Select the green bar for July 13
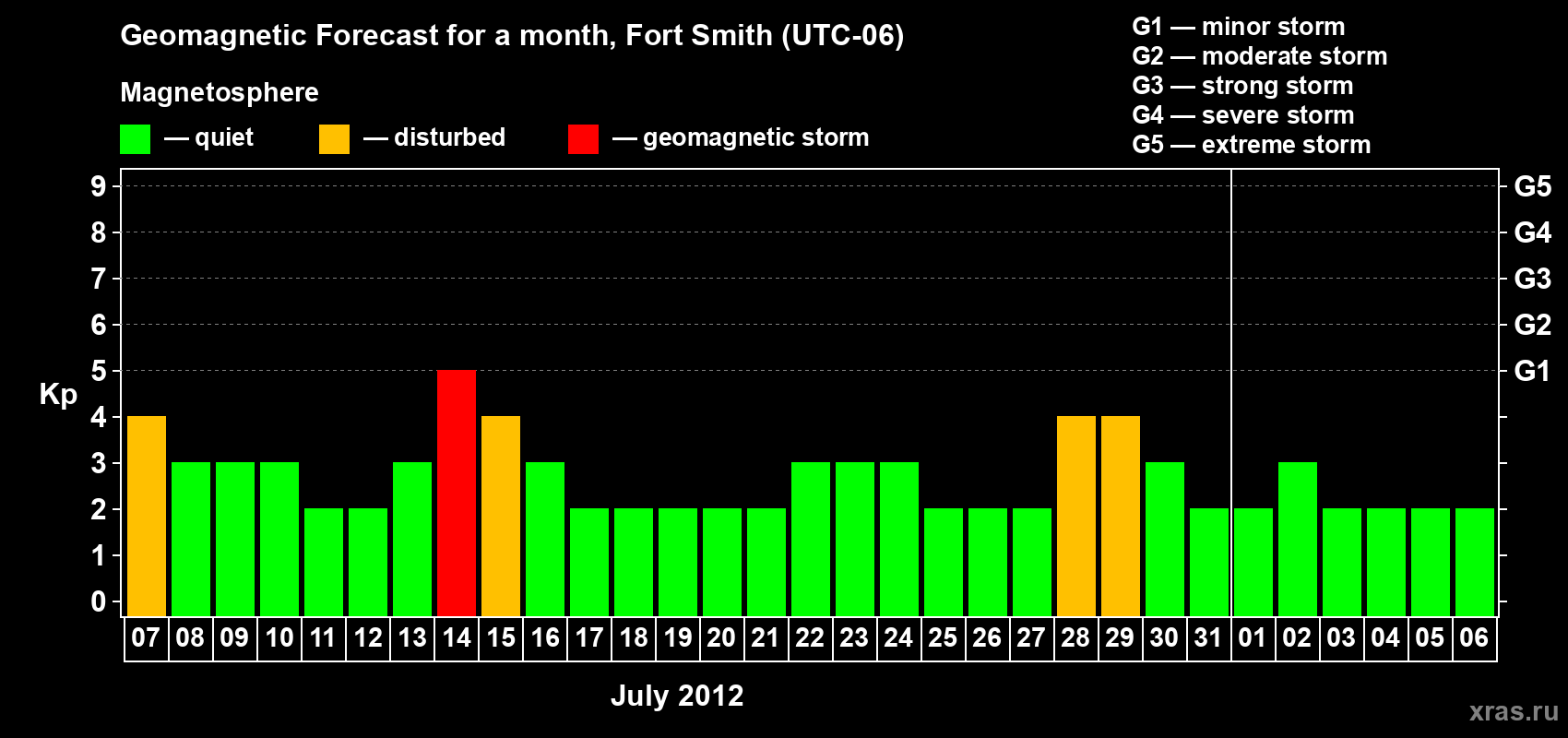Screen dimensions: 1568x738 (412, 539)
